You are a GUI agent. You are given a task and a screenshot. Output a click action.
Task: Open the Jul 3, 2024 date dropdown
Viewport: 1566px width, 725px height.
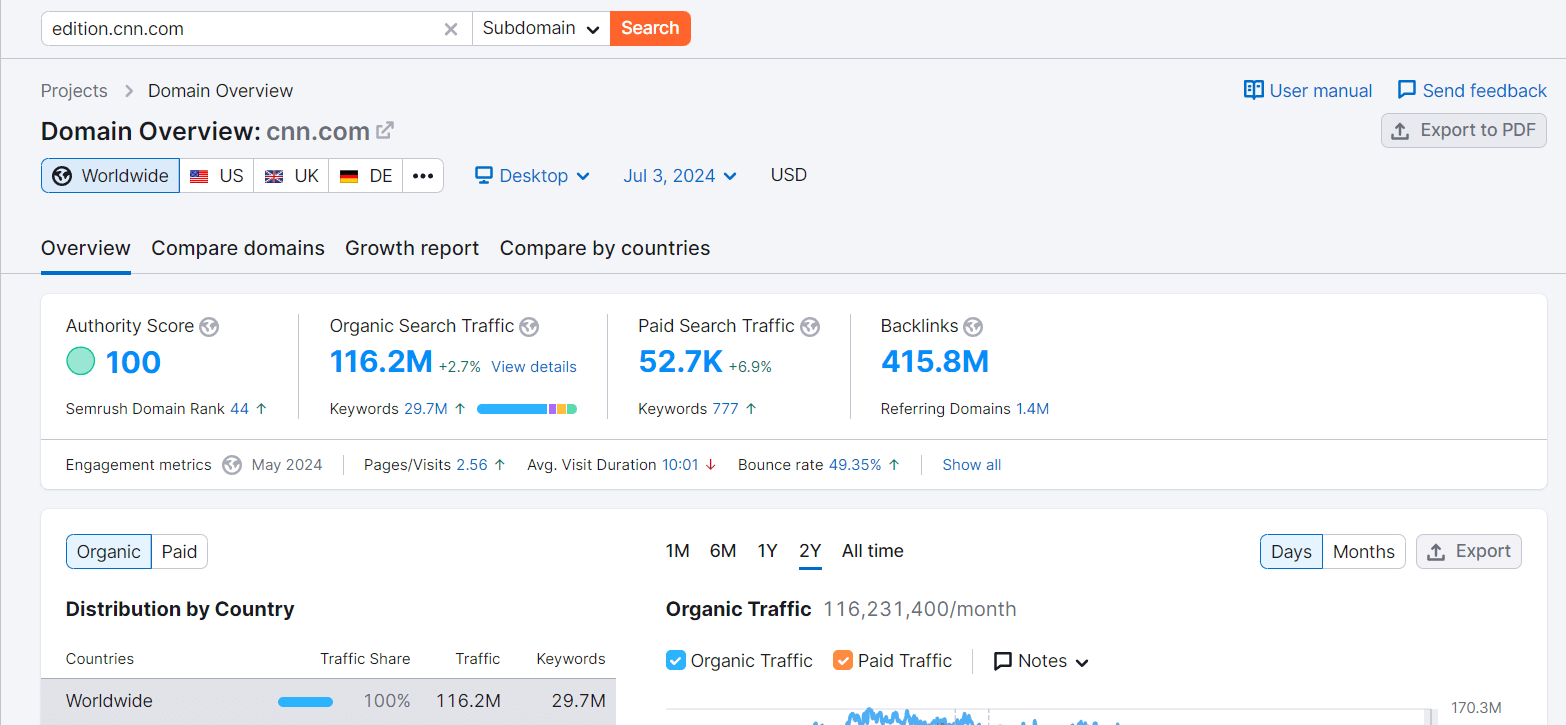680,176
